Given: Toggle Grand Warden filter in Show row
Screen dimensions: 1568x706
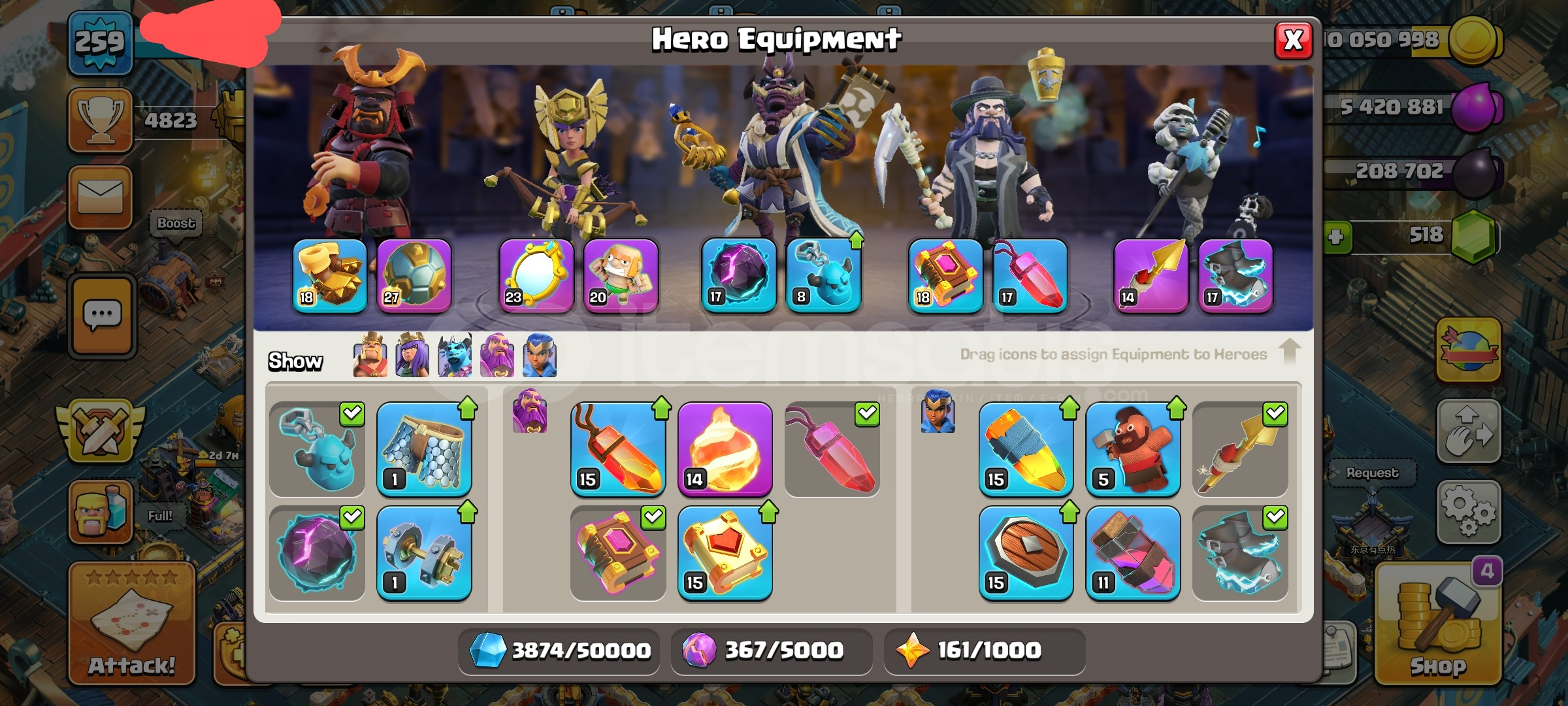Looking at the screenshot, I should (x=497, y=355).
